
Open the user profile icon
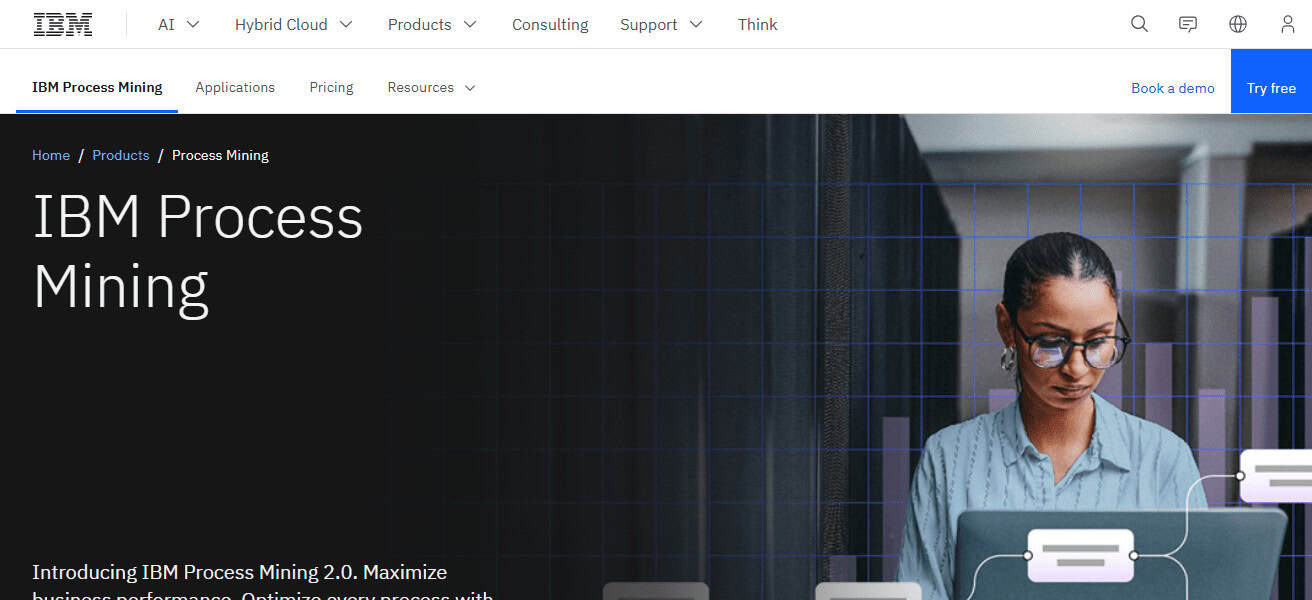(x=1288, y=24)
